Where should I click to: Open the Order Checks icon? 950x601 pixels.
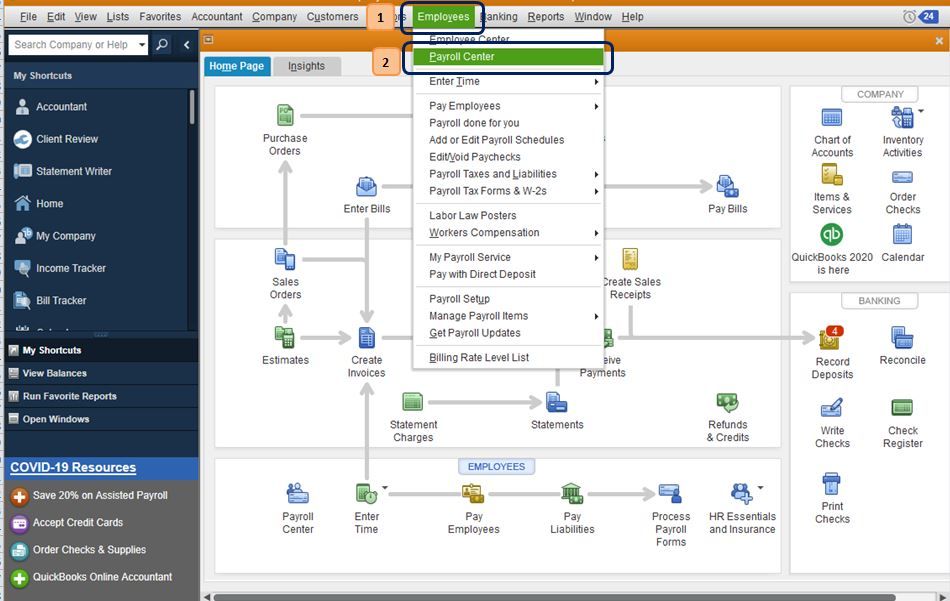[x=902, y=177]
